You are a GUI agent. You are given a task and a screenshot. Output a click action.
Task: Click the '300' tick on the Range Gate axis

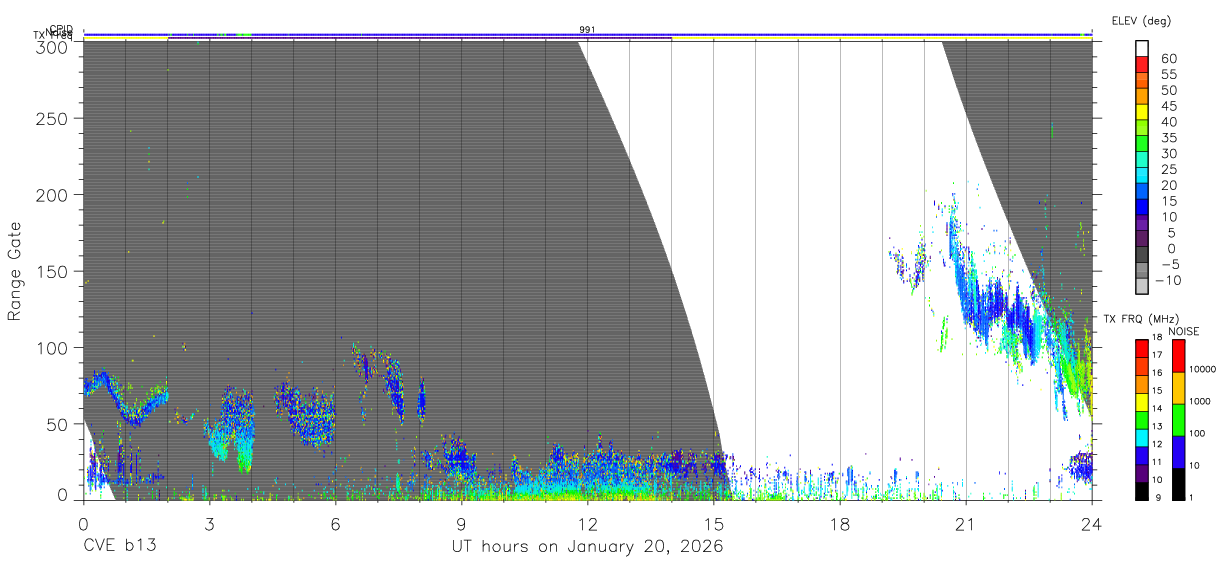pyautogui.click(x=54, y=46)
